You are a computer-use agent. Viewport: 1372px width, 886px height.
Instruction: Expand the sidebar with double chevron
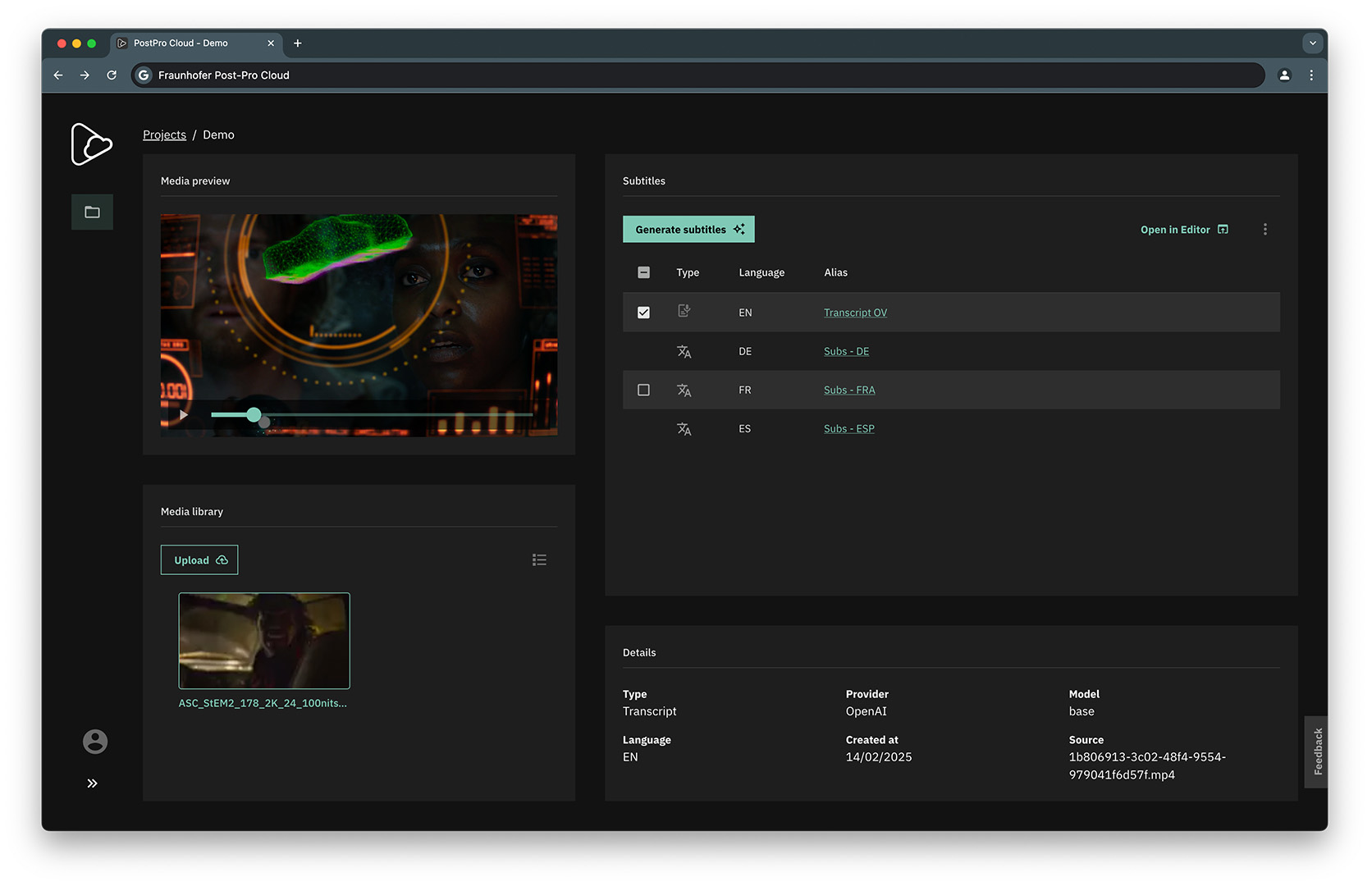[x=92, y=783]
